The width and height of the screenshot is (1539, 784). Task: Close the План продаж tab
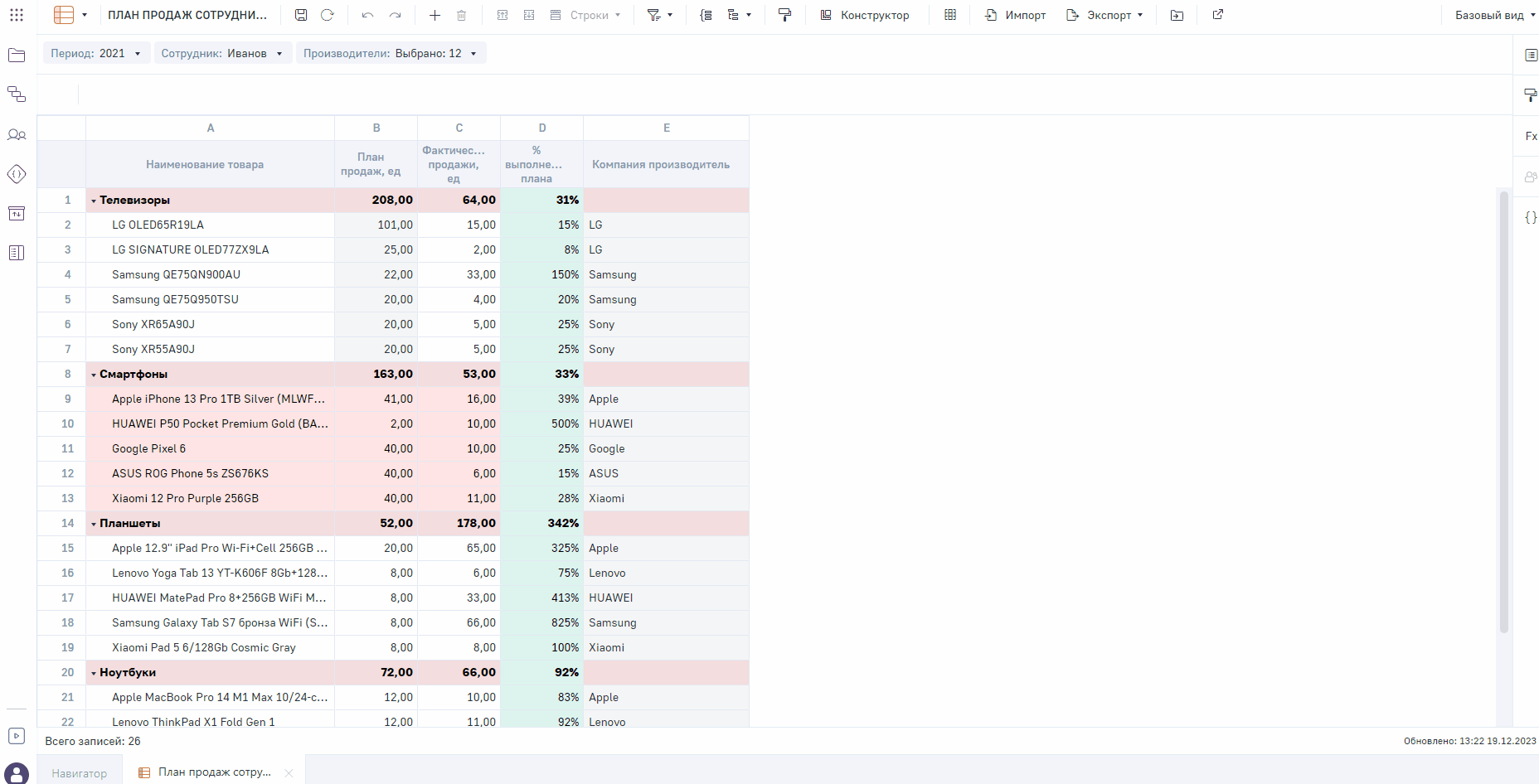(x=289, y=772)
